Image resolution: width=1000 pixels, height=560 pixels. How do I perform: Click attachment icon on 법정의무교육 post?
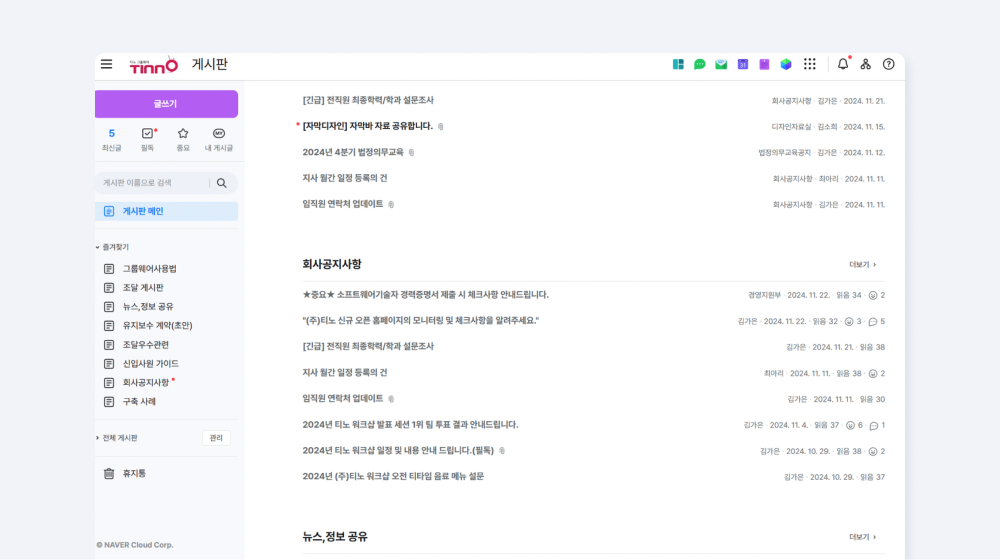tap(411, 152)
